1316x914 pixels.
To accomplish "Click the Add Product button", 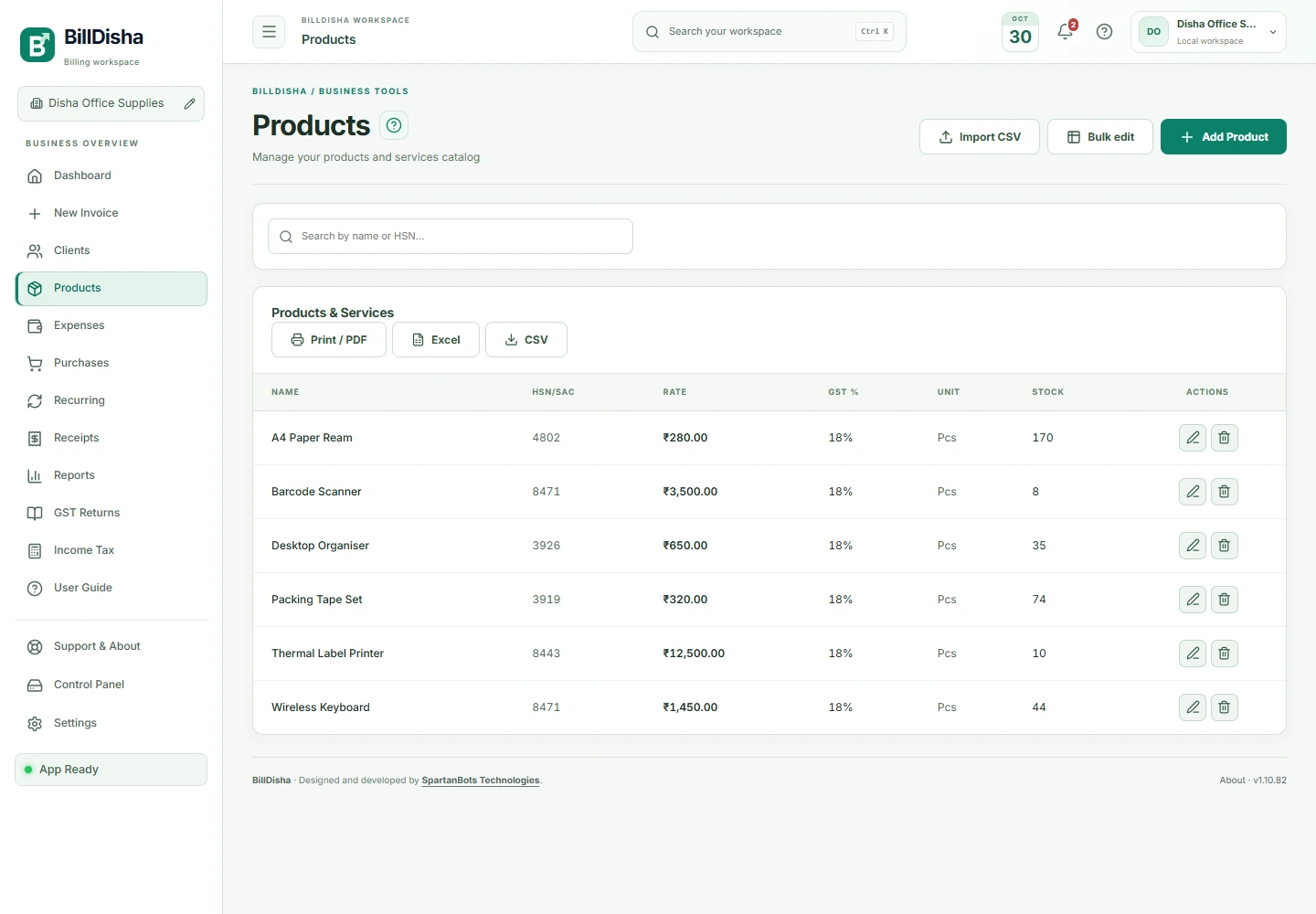I will point(1224,137).
